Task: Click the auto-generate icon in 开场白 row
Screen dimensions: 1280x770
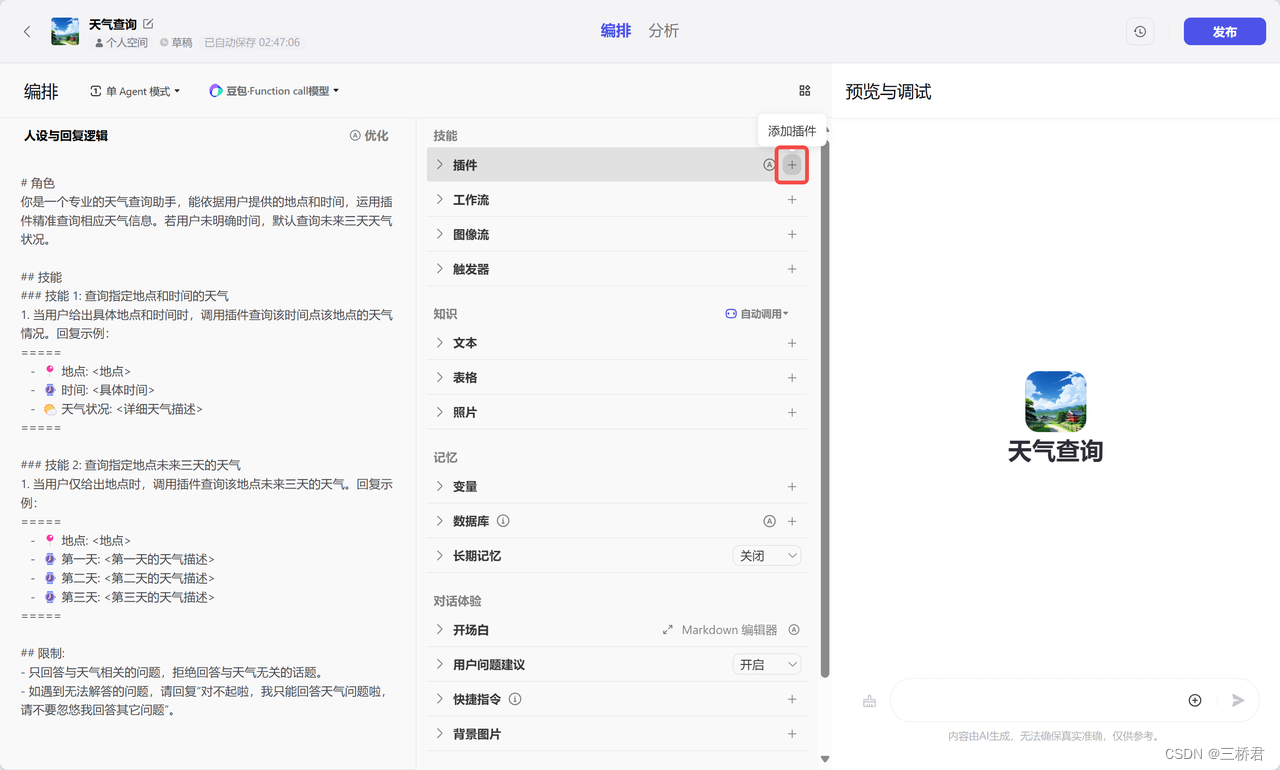Action: click(x=794, y=630)
